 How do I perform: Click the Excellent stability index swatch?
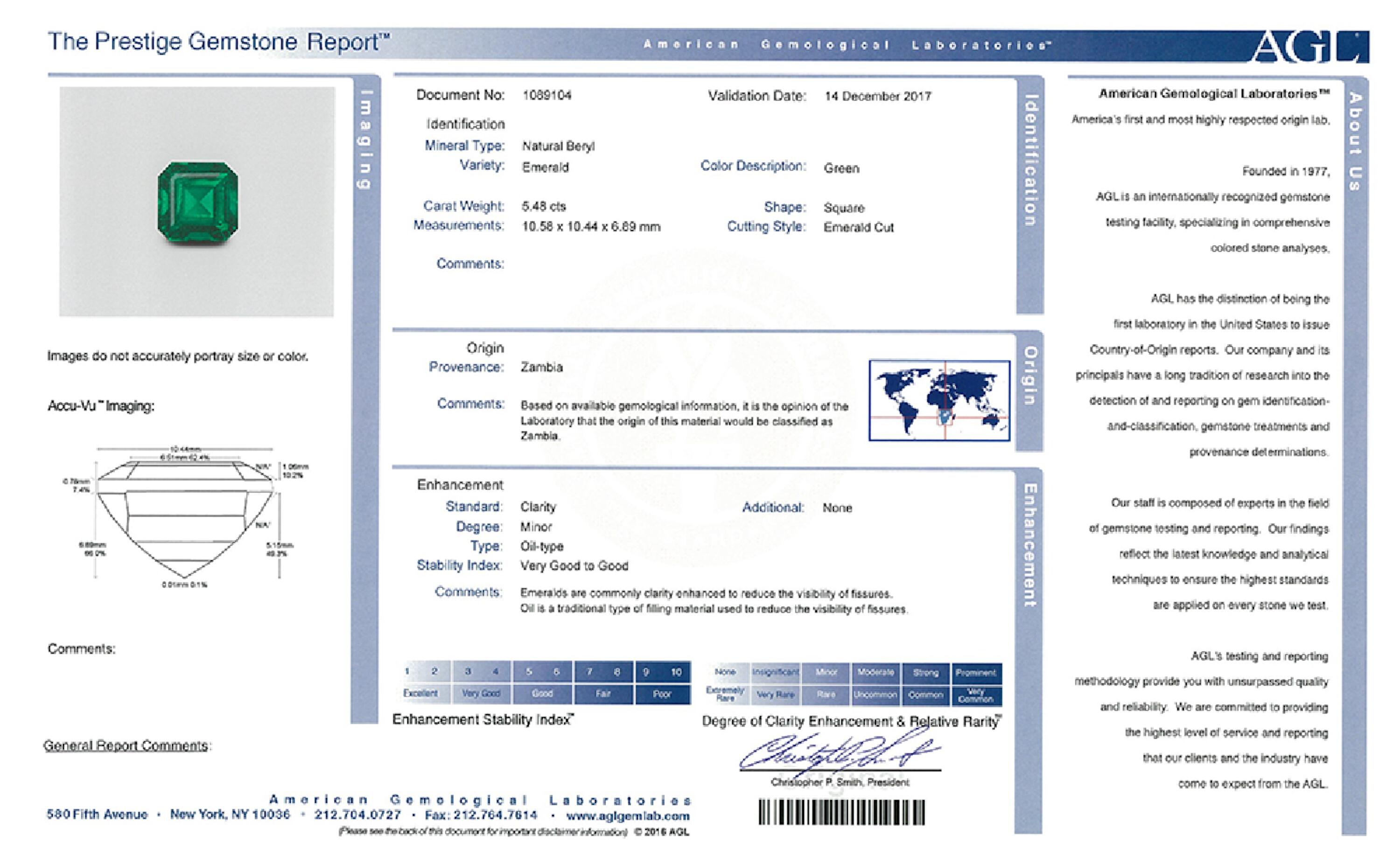[421, 693]
